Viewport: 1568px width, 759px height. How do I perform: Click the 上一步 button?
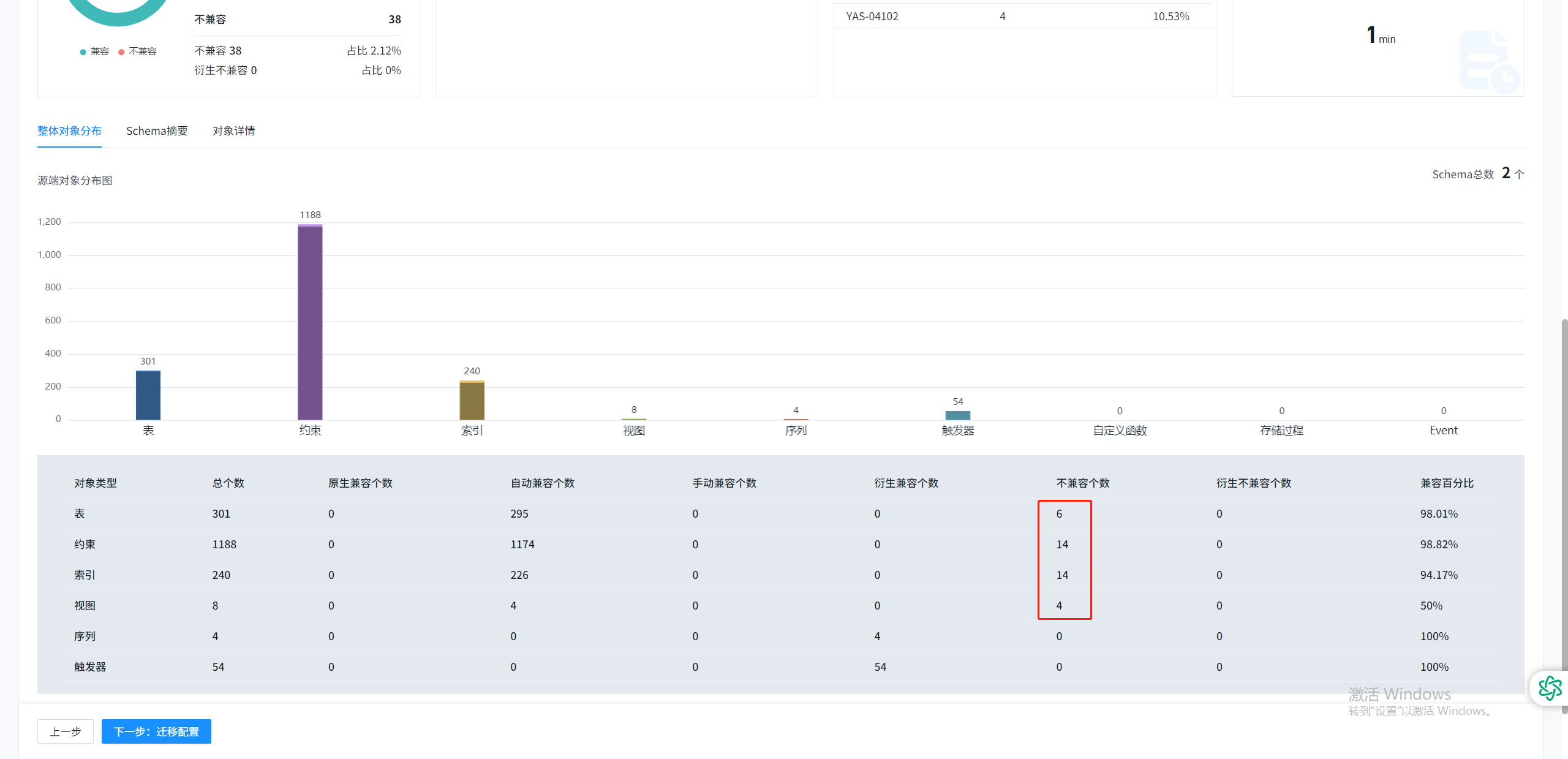[x=66, y=731]
